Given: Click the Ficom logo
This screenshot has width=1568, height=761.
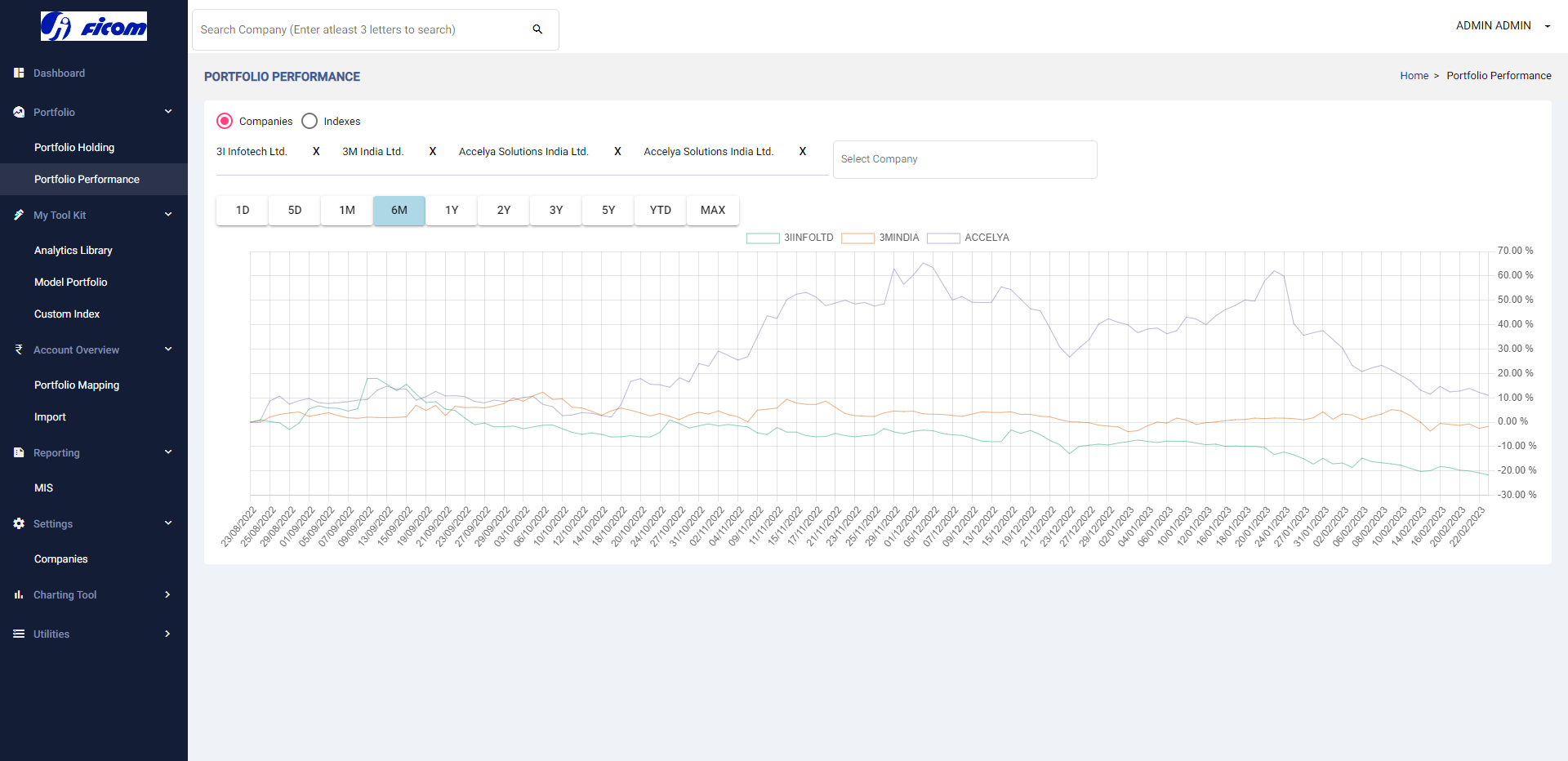Looking at the screenshot, I should pos(94,26).
